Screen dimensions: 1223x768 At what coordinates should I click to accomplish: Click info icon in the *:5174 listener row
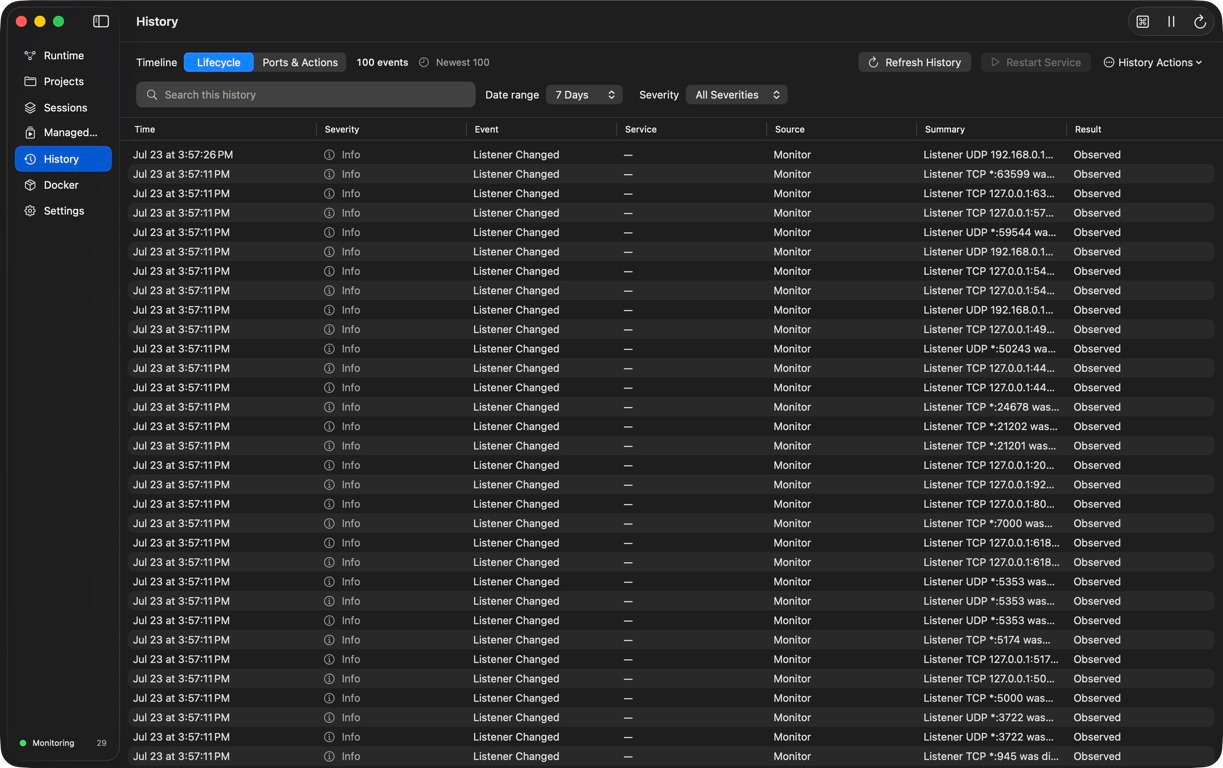click(x=329, y=640)
